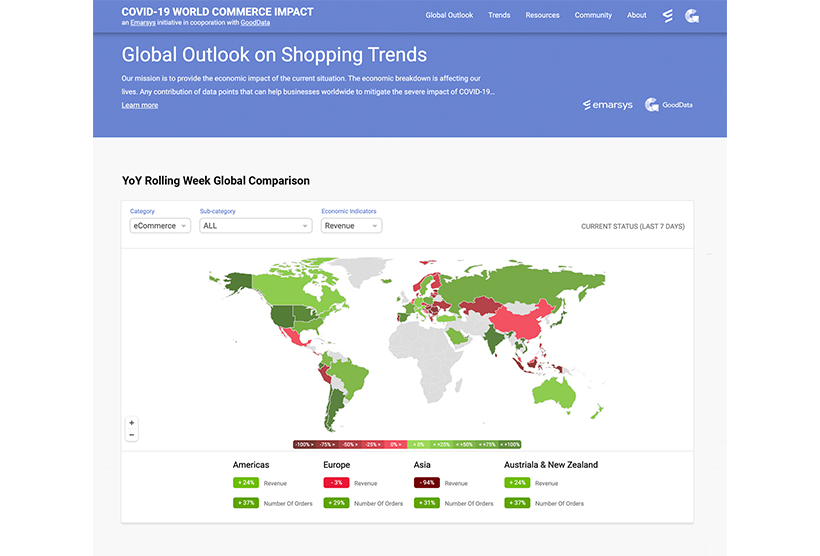Open the Economic Indicators Revenue dropdown
820x556 pixels.
click(351, 226)
